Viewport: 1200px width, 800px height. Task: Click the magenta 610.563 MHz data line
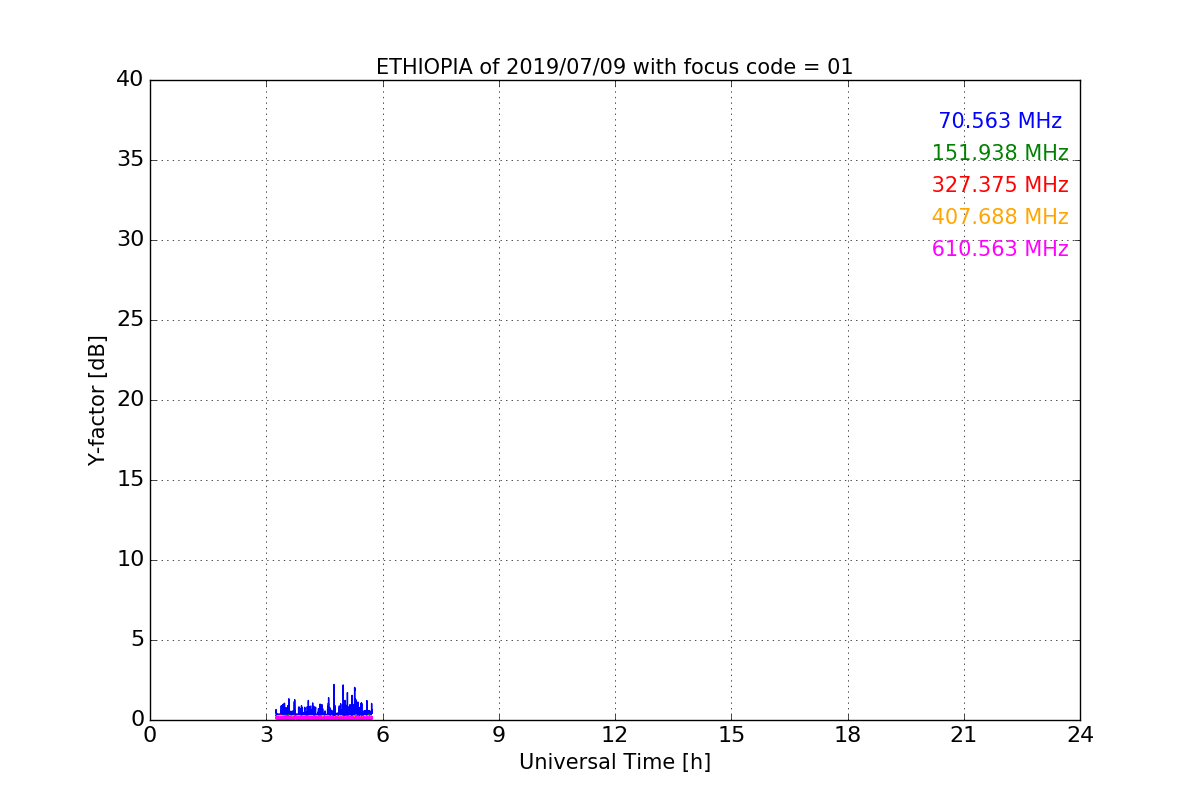(324, 717)
